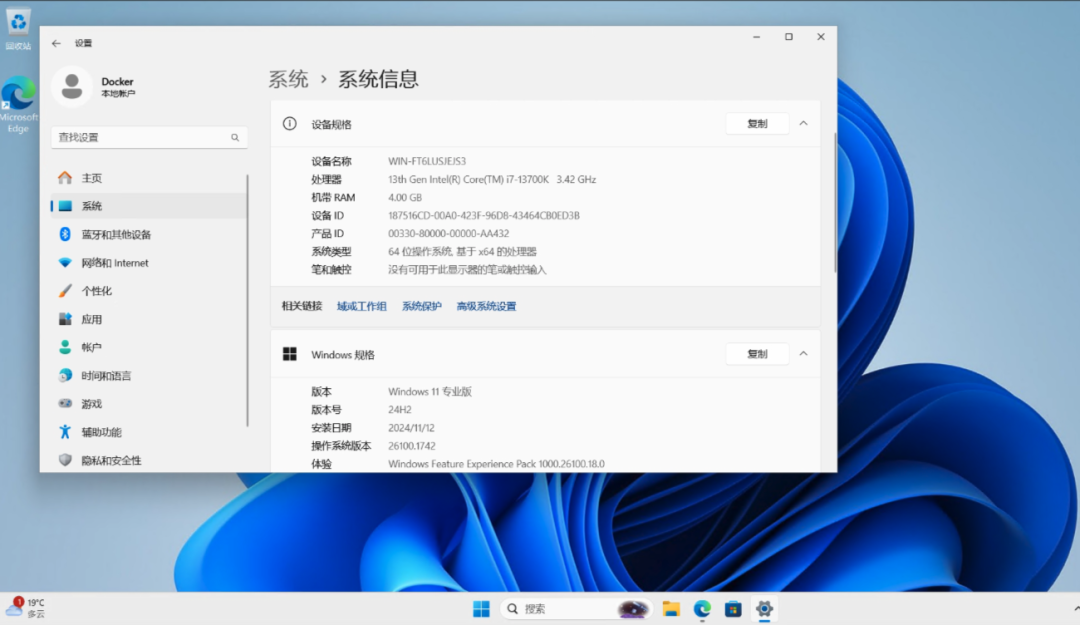Open Microsoft Store from the taskbar
This screenshot has height=625, width=1080.
point(733,608)
